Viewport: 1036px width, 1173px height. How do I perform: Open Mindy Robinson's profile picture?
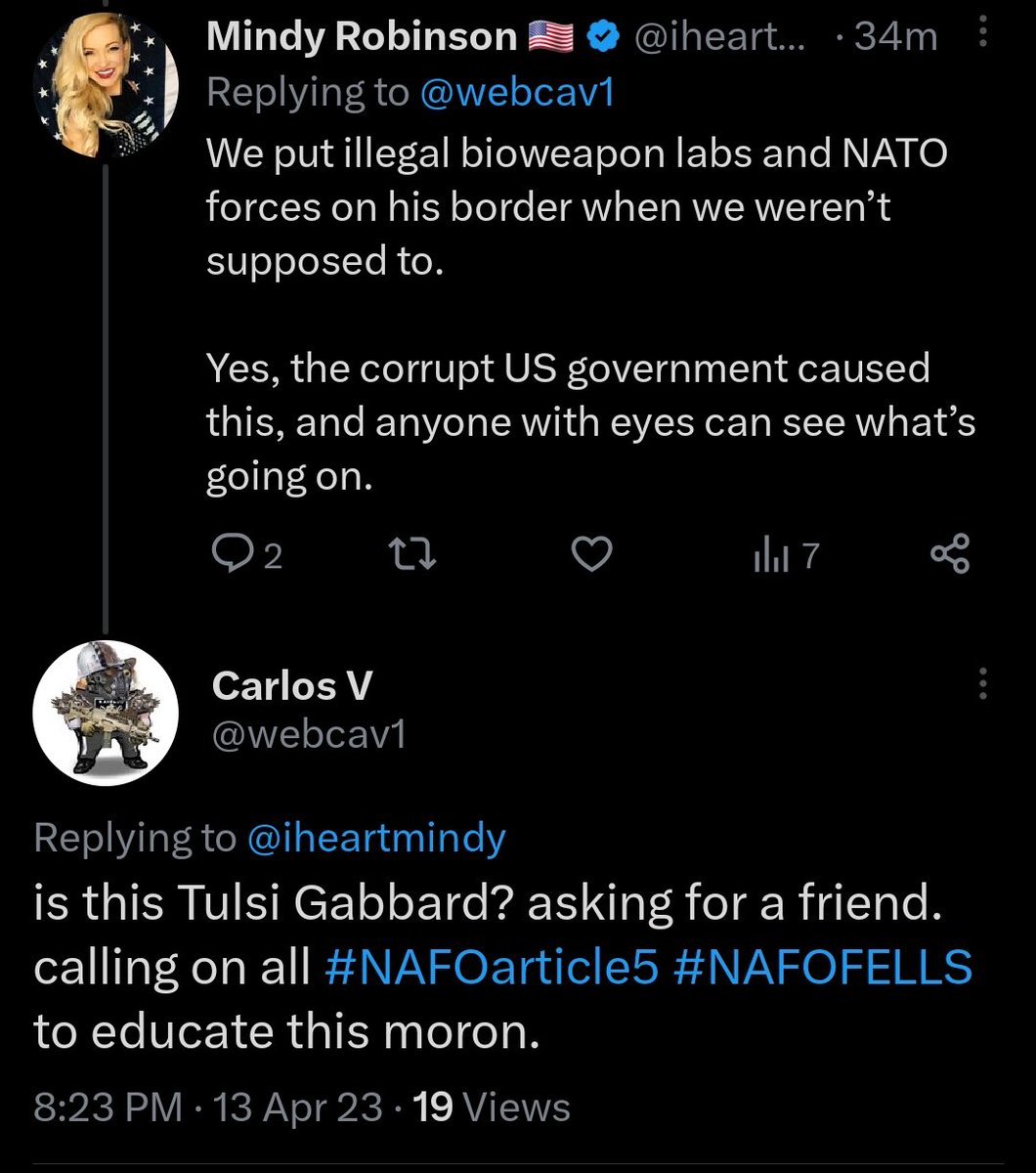pos(106,88)
